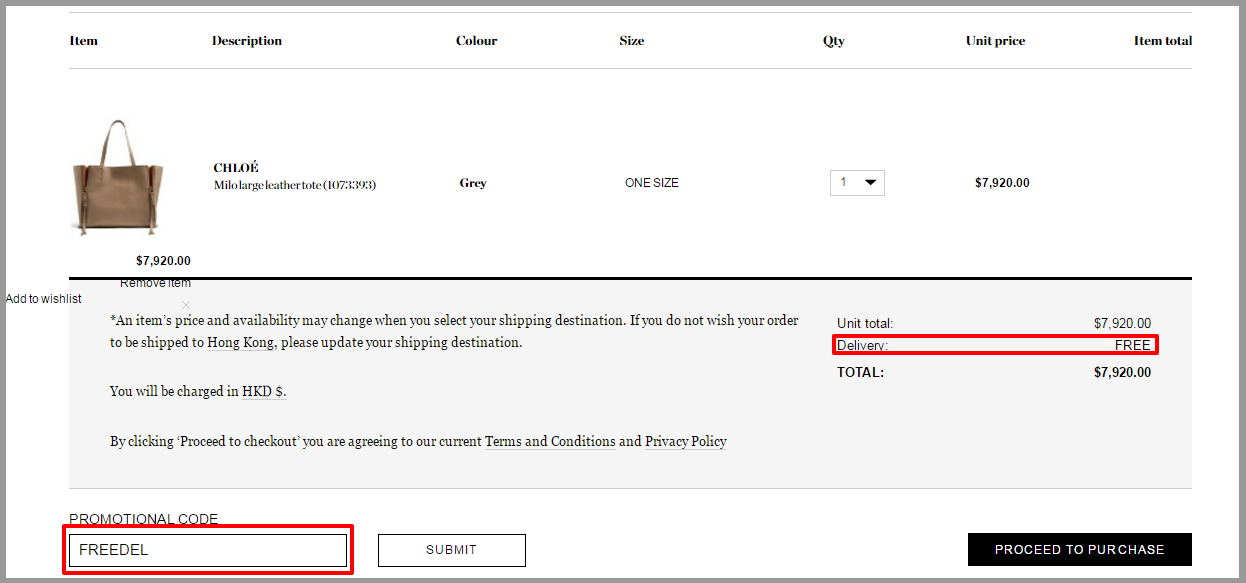Viewport: 1246px width, 583px height.
Task: Click the Size column header
Action: tap(632, 41)
